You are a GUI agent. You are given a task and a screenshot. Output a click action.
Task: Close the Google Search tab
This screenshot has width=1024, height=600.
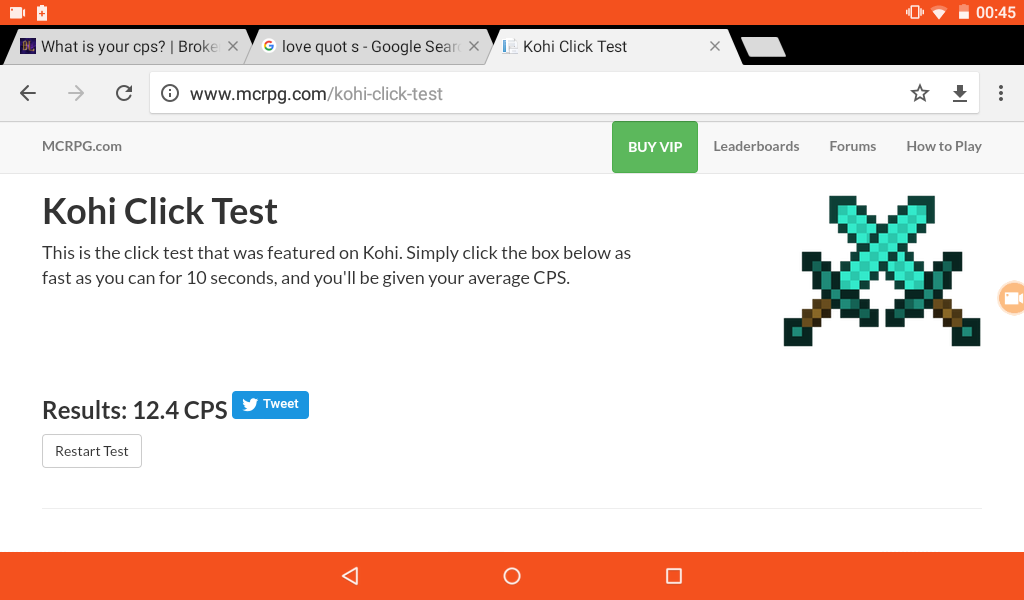pos(474,46)
